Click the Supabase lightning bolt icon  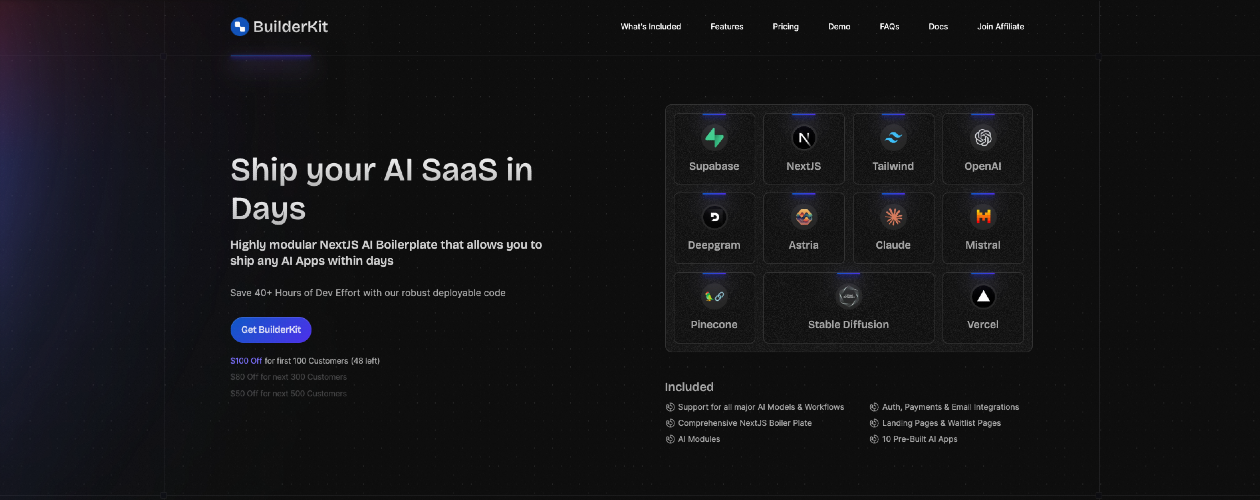(714, 138)
